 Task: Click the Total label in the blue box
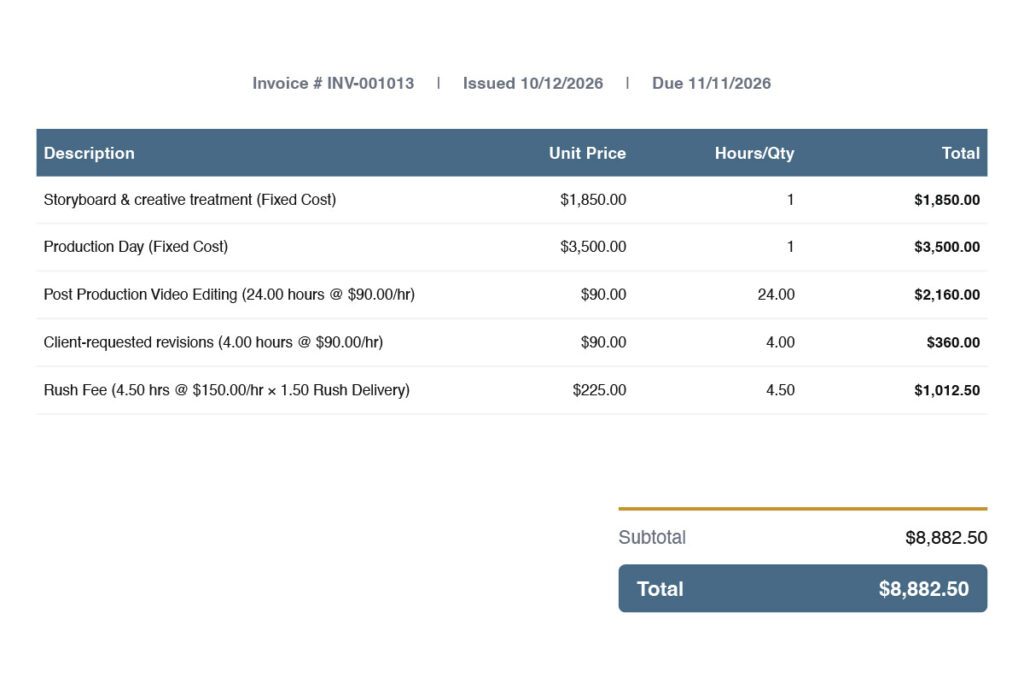660,589
